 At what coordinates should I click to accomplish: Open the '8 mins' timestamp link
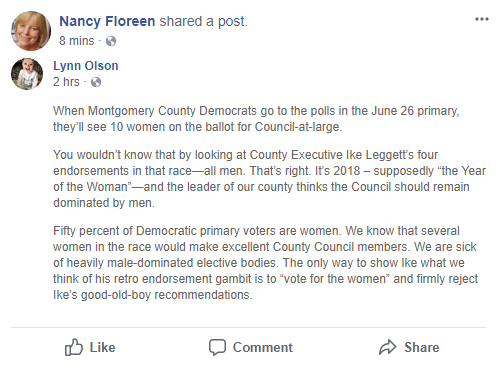[77, 41]
